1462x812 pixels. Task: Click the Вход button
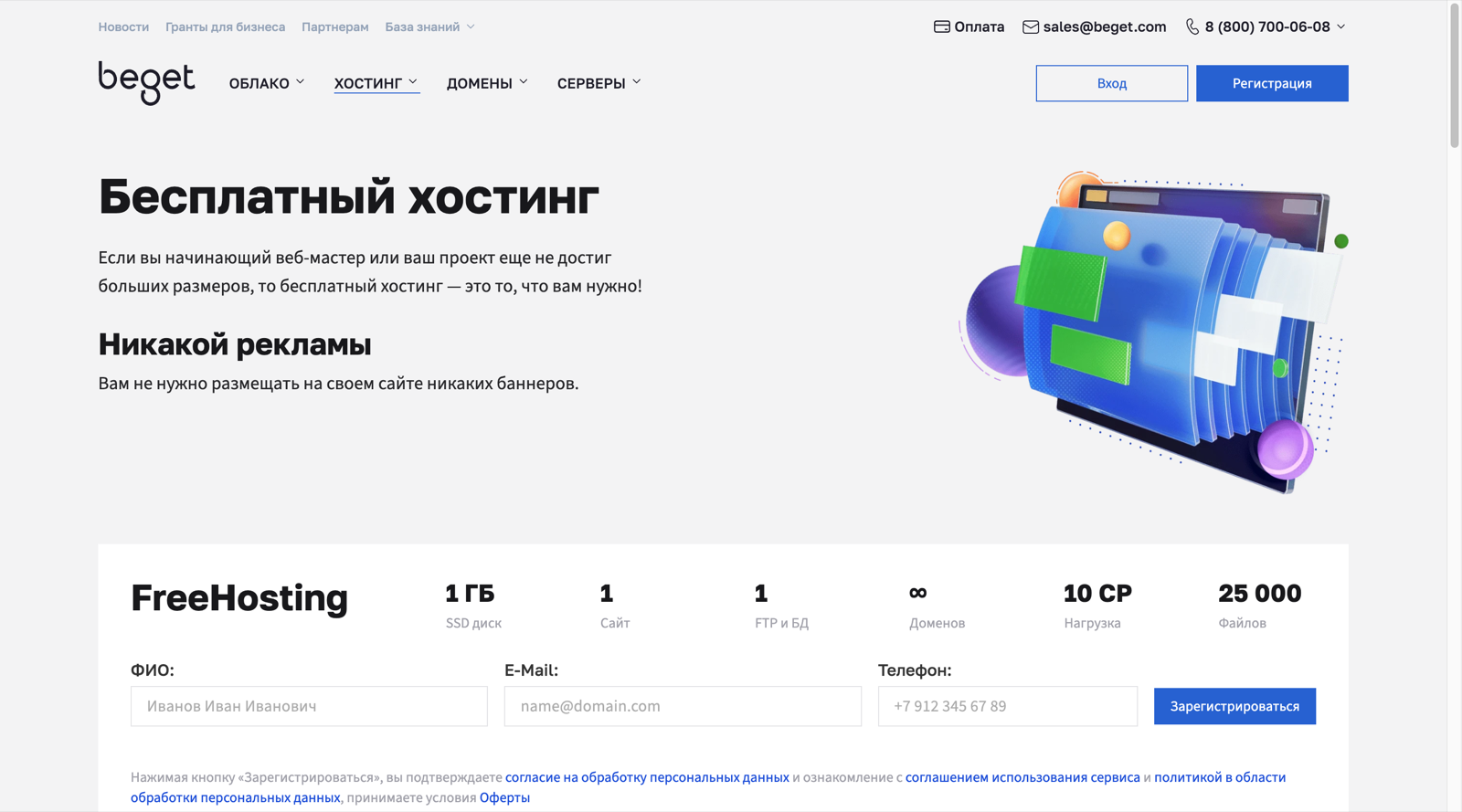pyautogui.click(x=1112, y=83)
